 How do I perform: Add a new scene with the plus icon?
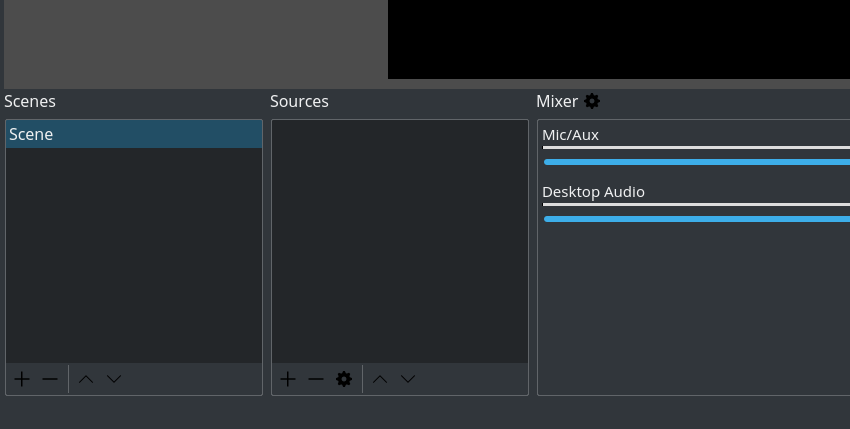point(22,379)
